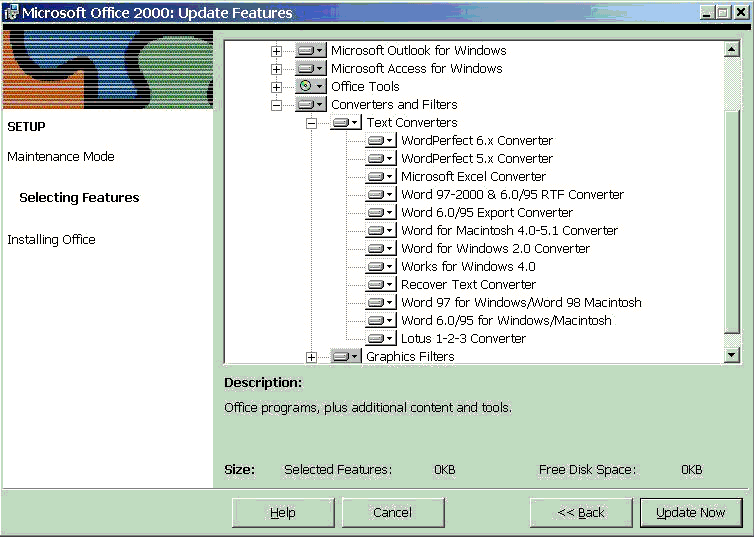Click the Microsoft Outlook for Windows drive icon
The height and width of the screenshot is (537, 754).
click(x=310, y=51)
